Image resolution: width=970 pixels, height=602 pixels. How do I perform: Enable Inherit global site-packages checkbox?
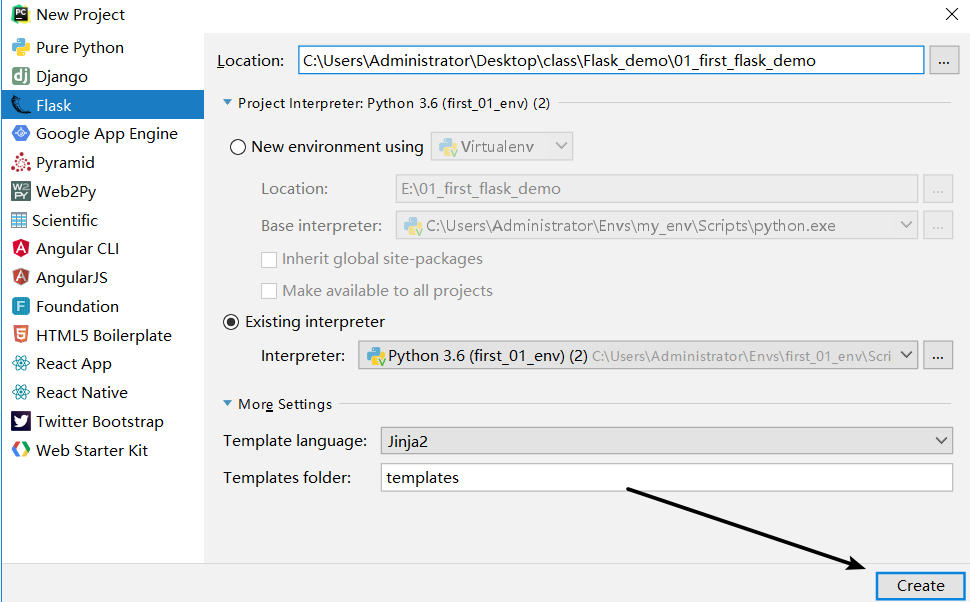[x=269, y=259]
